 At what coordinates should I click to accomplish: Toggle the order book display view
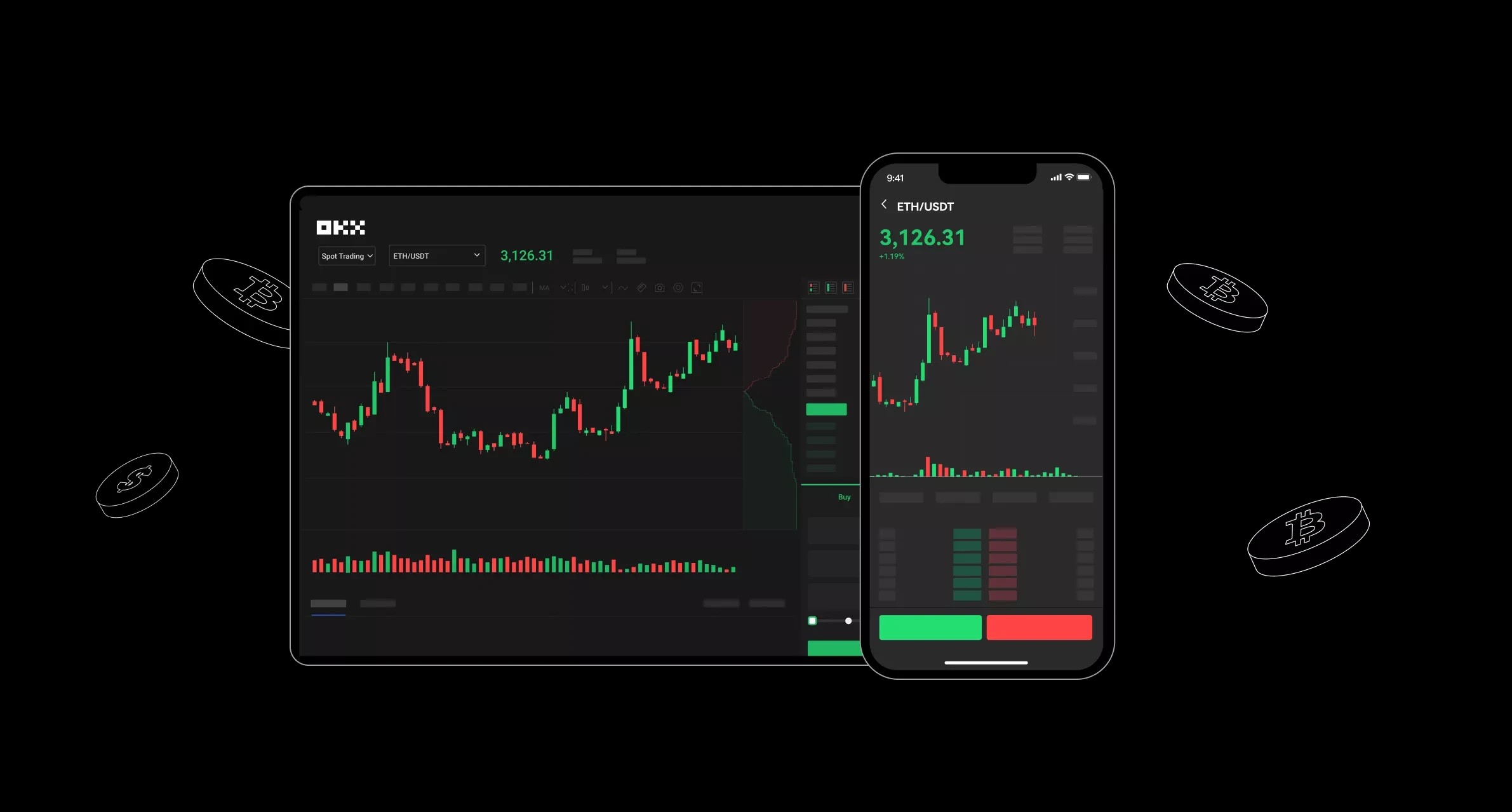pos(813,288)
